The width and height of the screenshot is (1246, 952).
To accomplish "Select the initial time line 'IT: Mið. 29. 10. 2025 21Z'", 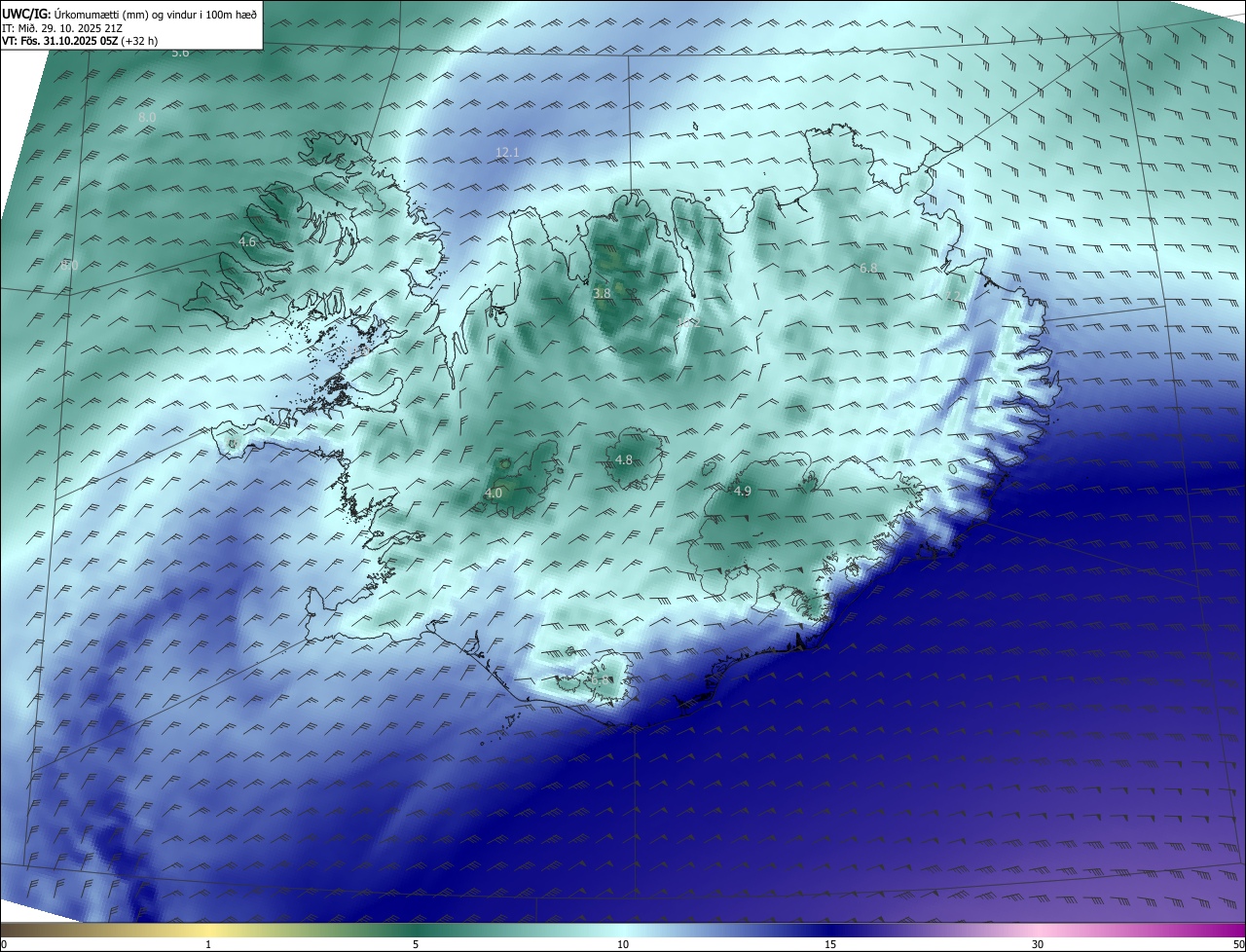I will coord(62,27).
